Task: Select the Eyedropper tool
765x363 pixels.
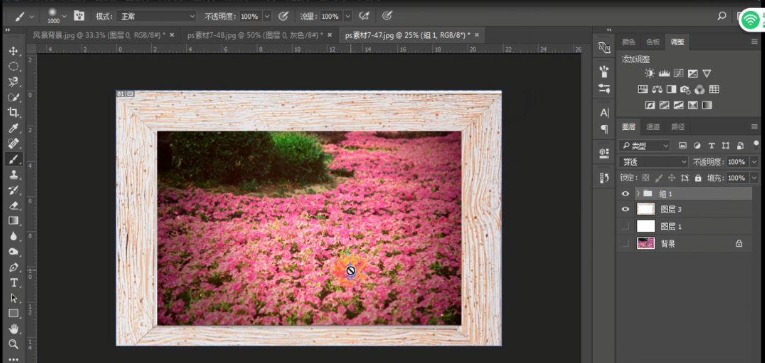Action: 13,128
